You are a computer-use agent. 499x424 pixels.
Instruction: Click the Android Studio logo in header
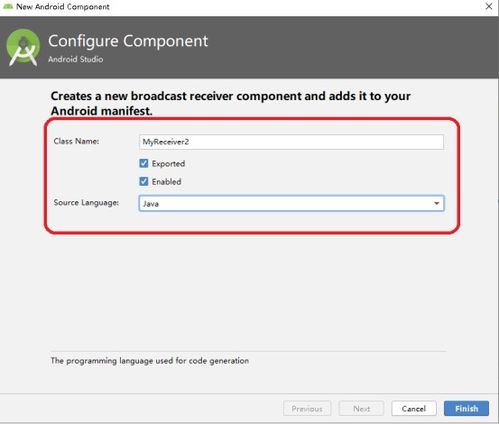click(23, 48)
